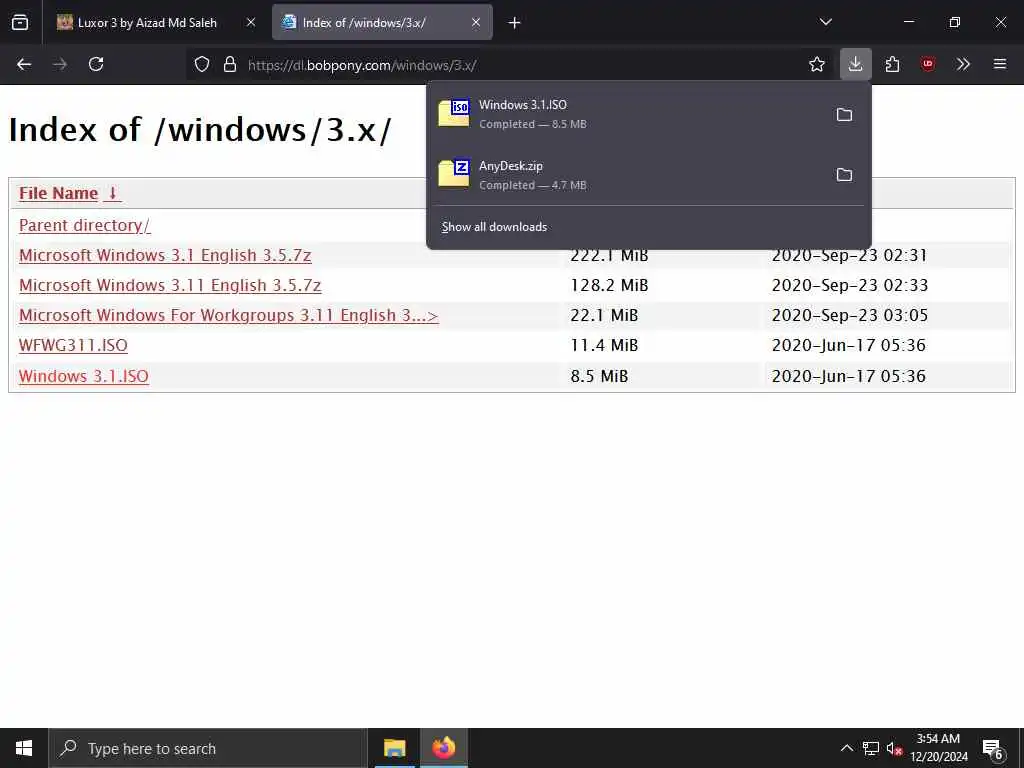Download Microsoft Windows 3.11 English 3.5.7z
The image size is (1024, 768).
tap(170, 285)
